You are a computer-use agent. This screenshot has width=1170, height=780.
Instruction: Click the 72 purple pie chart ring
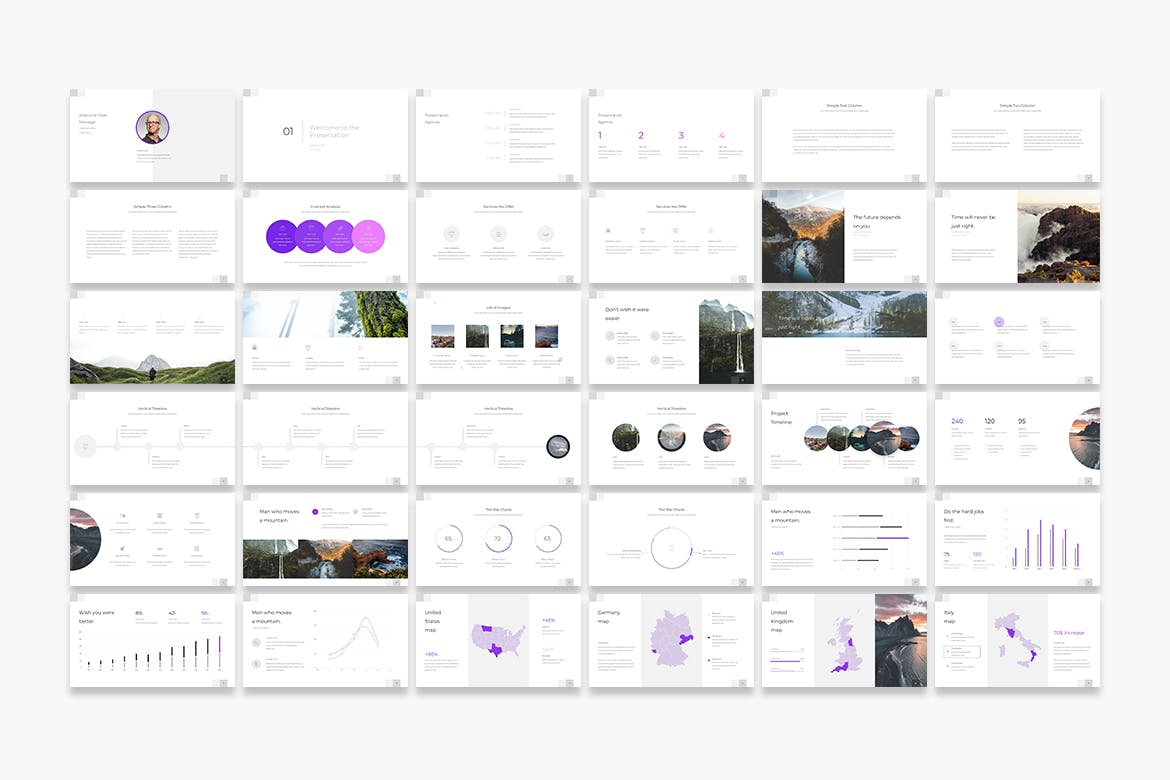tap(498, 540)
